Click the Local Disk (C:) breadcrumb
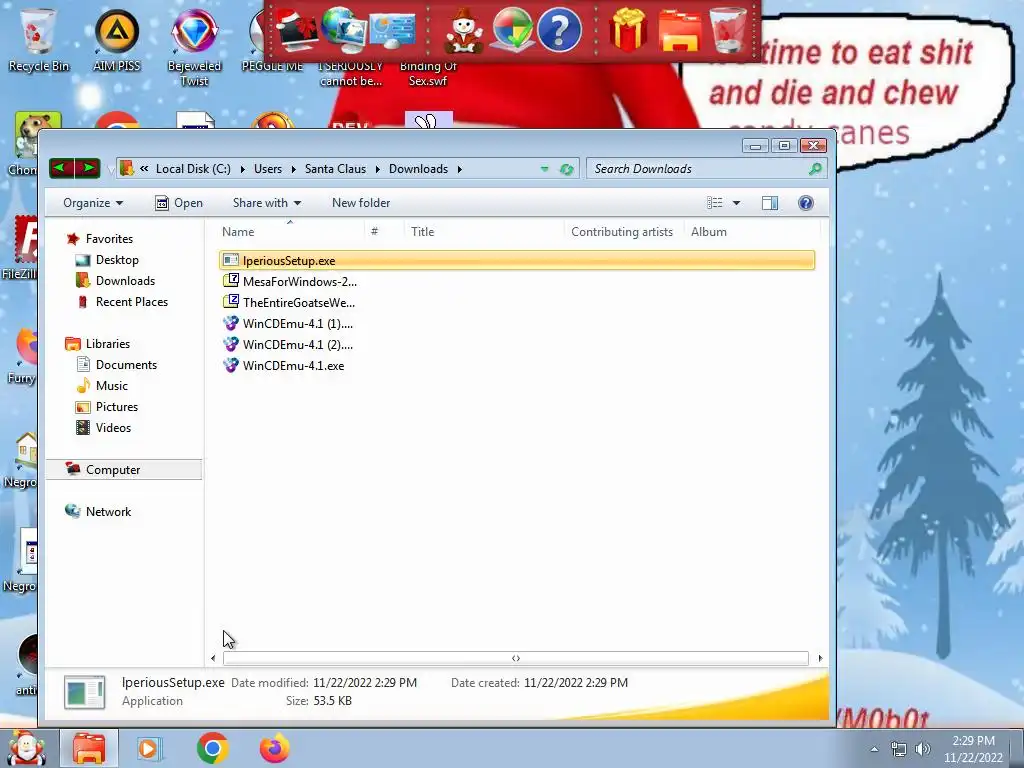Screen dimensions: 1024x768 (x=193, y=169)
